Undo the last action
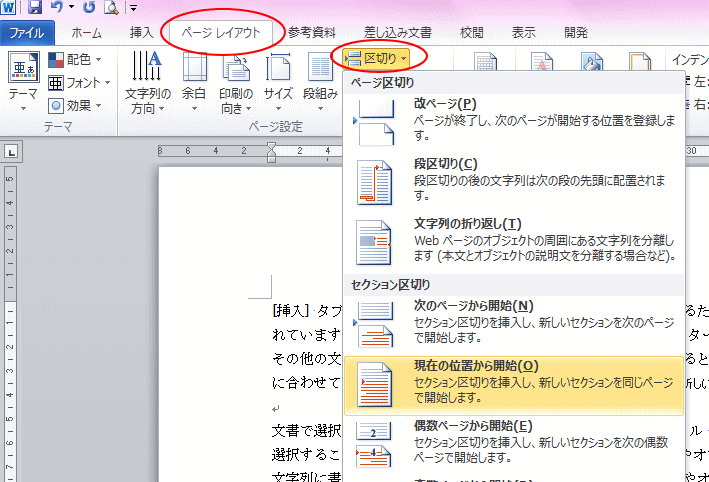709x482 pixels. 57,7
